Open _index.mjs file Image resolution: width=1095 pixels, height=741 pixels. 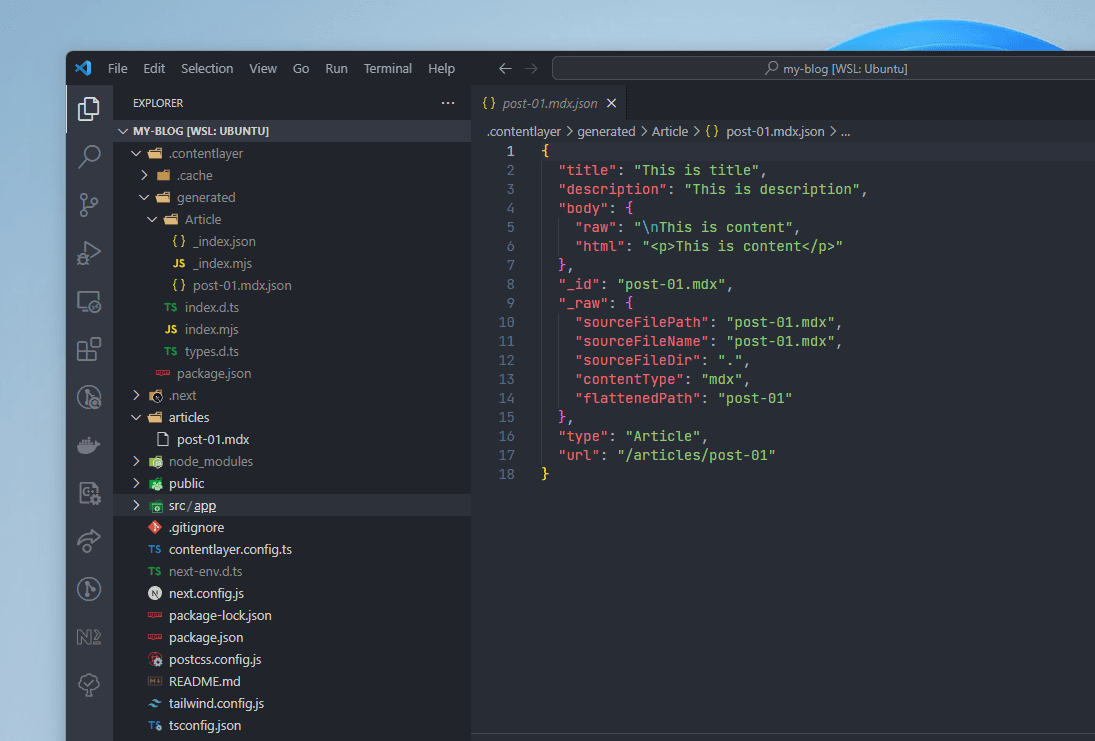point(292,263)
